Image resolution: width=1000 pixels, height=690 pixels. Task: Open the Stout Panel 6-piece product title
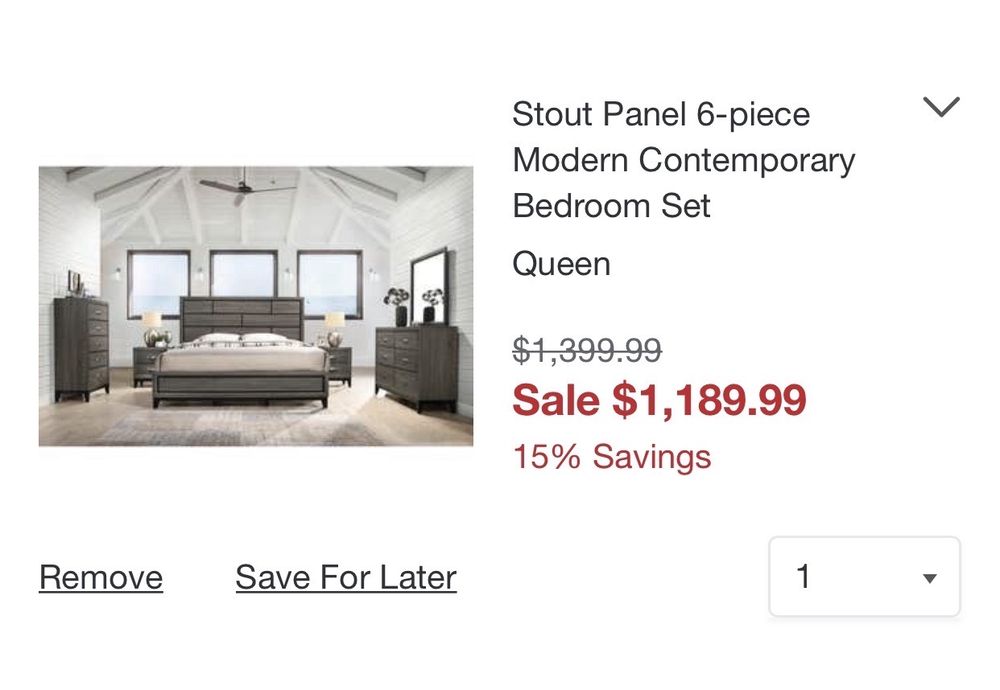click(661, 115)
